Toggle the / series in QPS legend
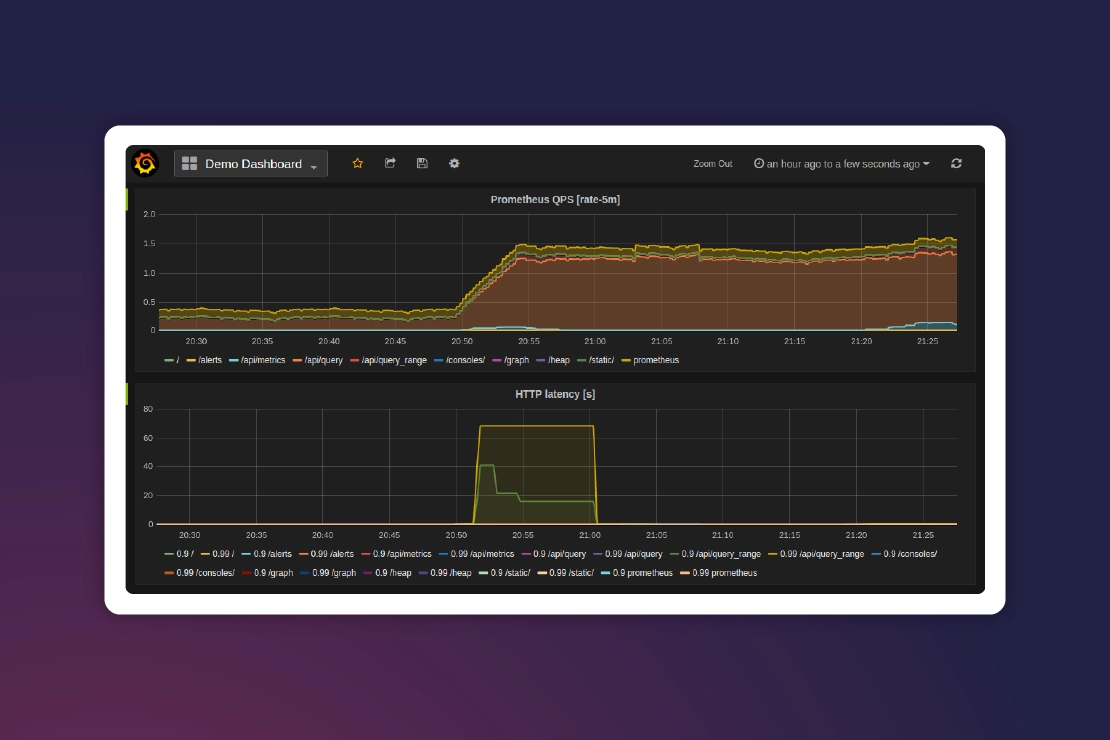The width and height of the screenshot is (1110, 740). pyautogui.click(x=172, y=360)
